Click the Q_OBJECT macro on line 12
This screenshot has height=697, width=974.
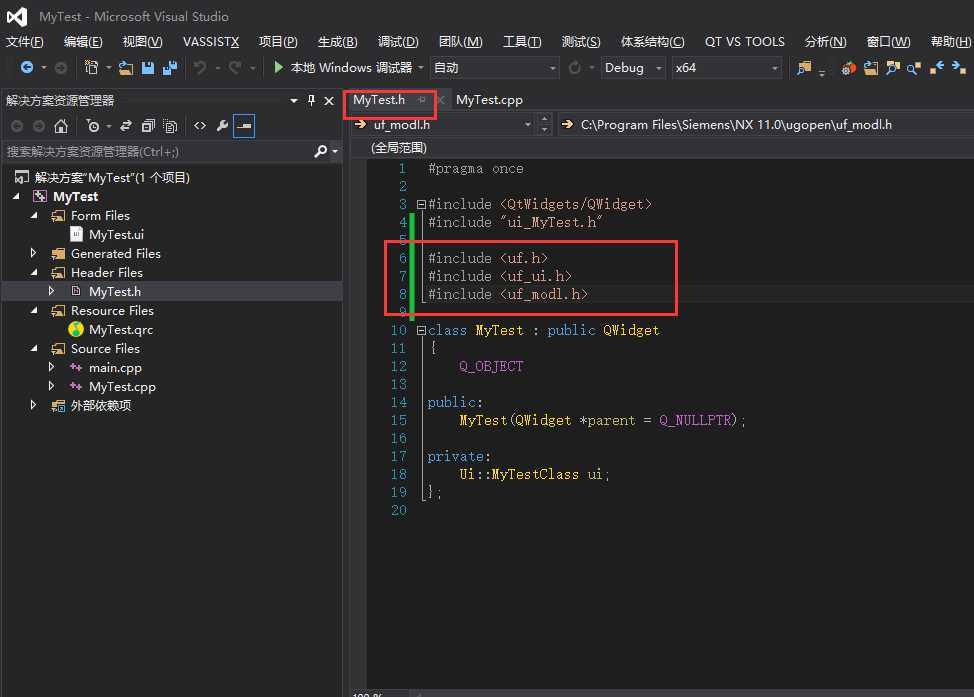(491, 366)
